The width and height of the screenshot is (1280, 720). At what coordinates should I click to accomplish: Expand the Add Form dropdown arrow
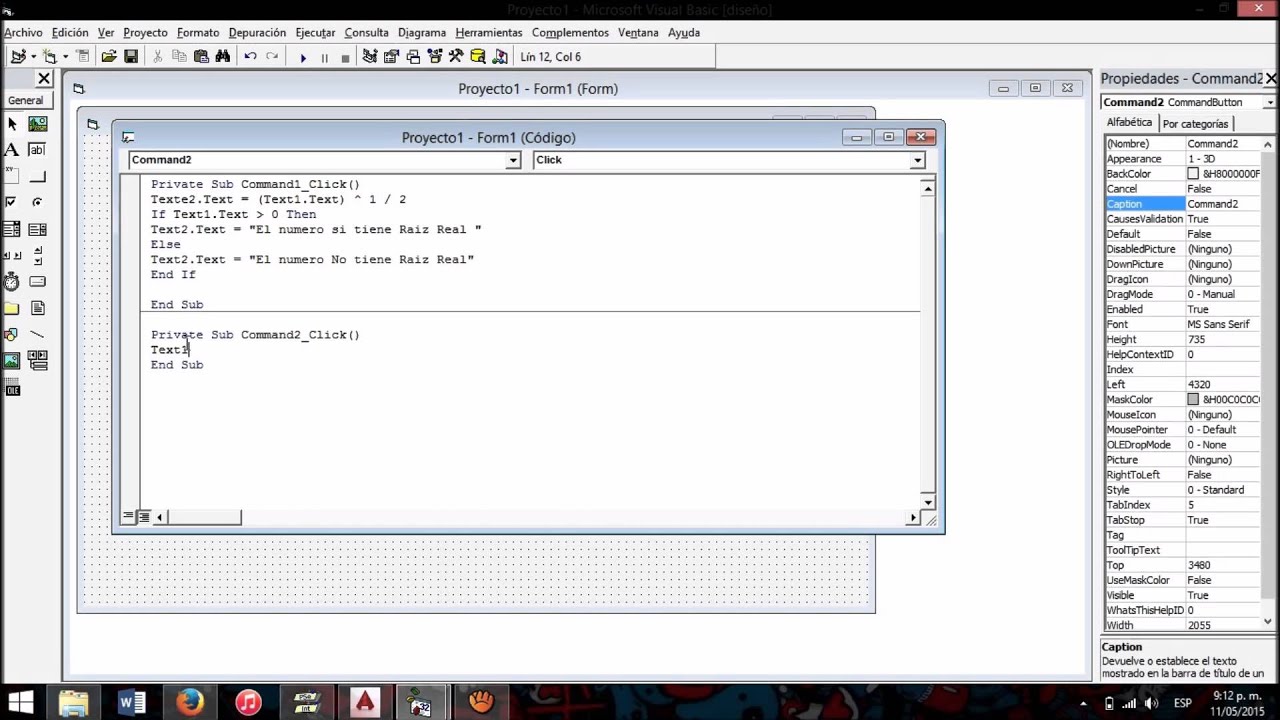coord(65,57)
